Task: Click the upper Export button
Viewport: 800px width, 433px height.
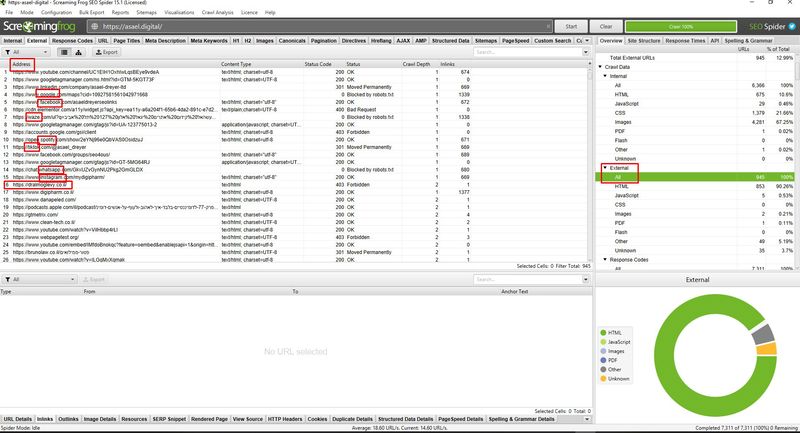Action: click(107, 52)
